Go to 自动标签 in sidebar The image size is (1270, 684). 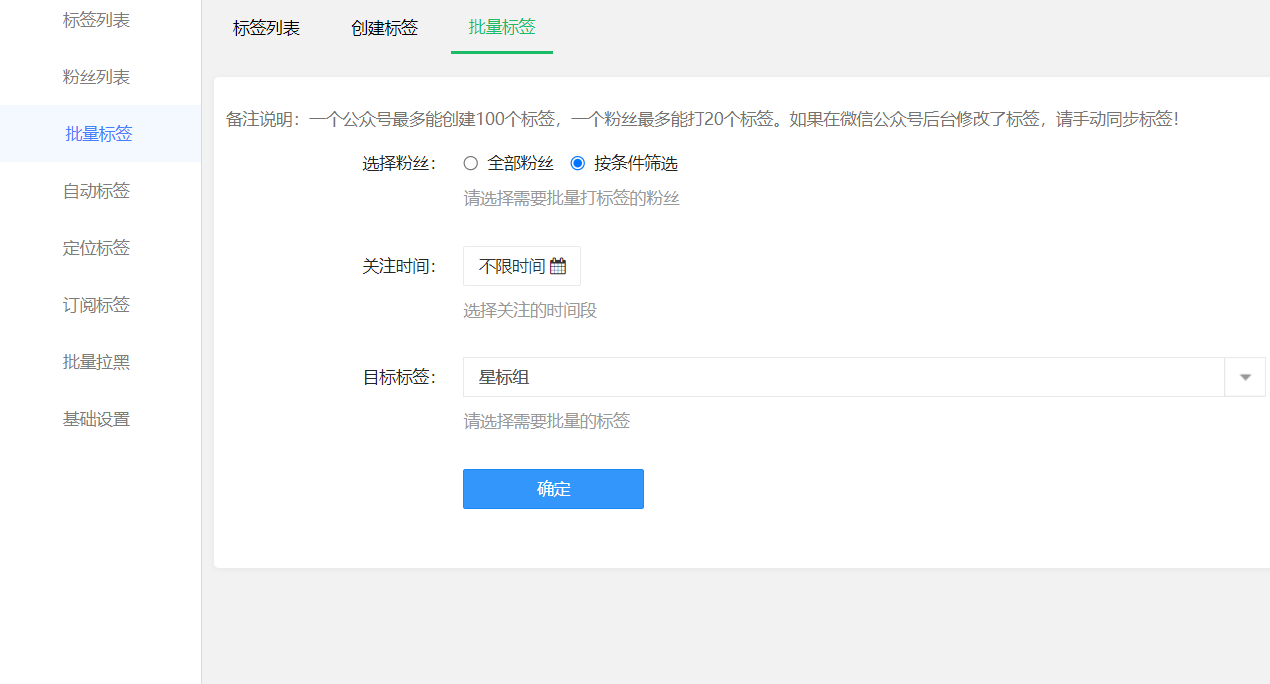click(97, 191)
